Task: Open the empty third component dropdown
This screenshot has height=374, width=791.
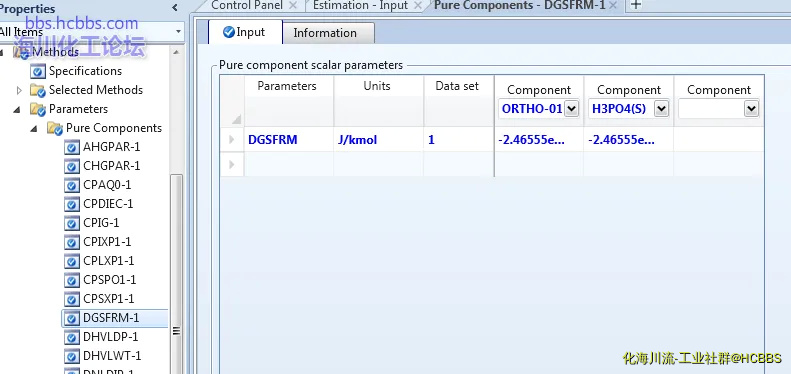Action: coord(751,109)
